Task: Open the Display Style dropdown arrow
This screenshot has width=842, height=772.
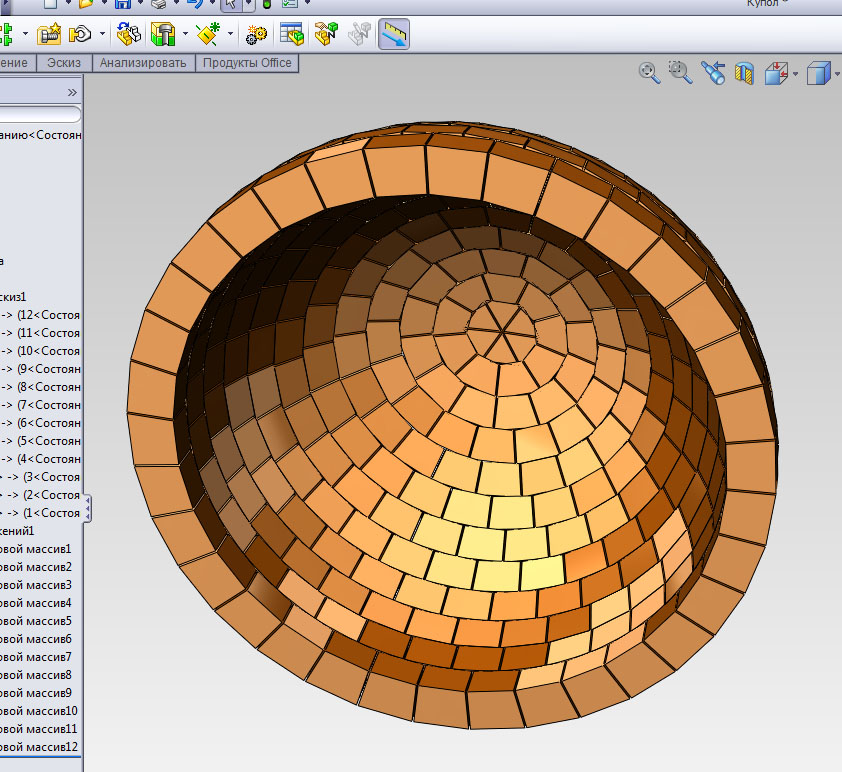Action: pos(835,74)
